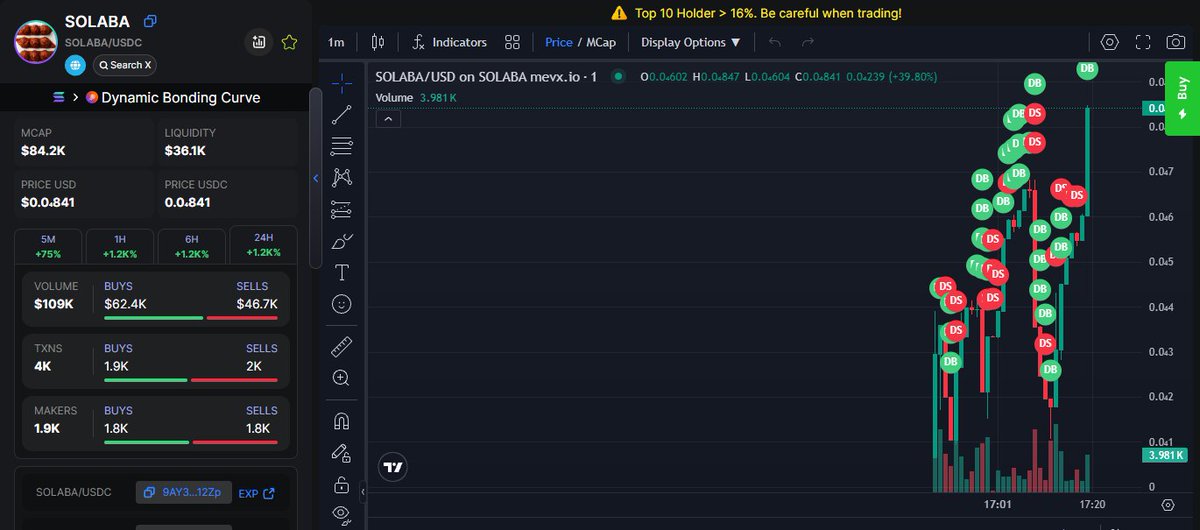The width and height of the screenshot is (1200, 530).
Task: Click the PRICE USDC value
Action: click(187, 203)
